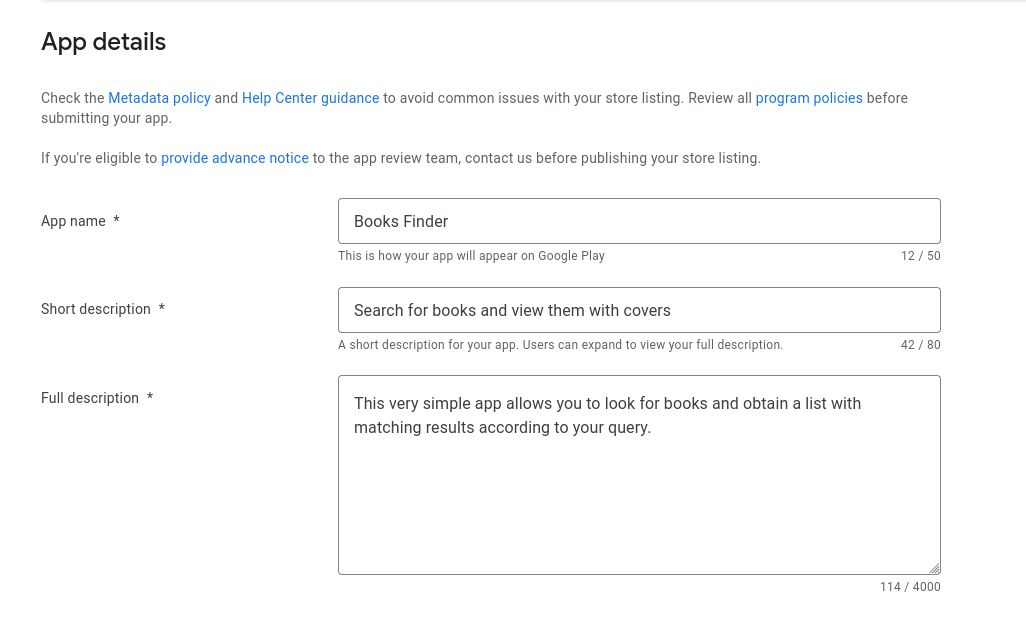Click the App details heading
This screenshot has width=1026, height=638.
click(x=103, y=42)
